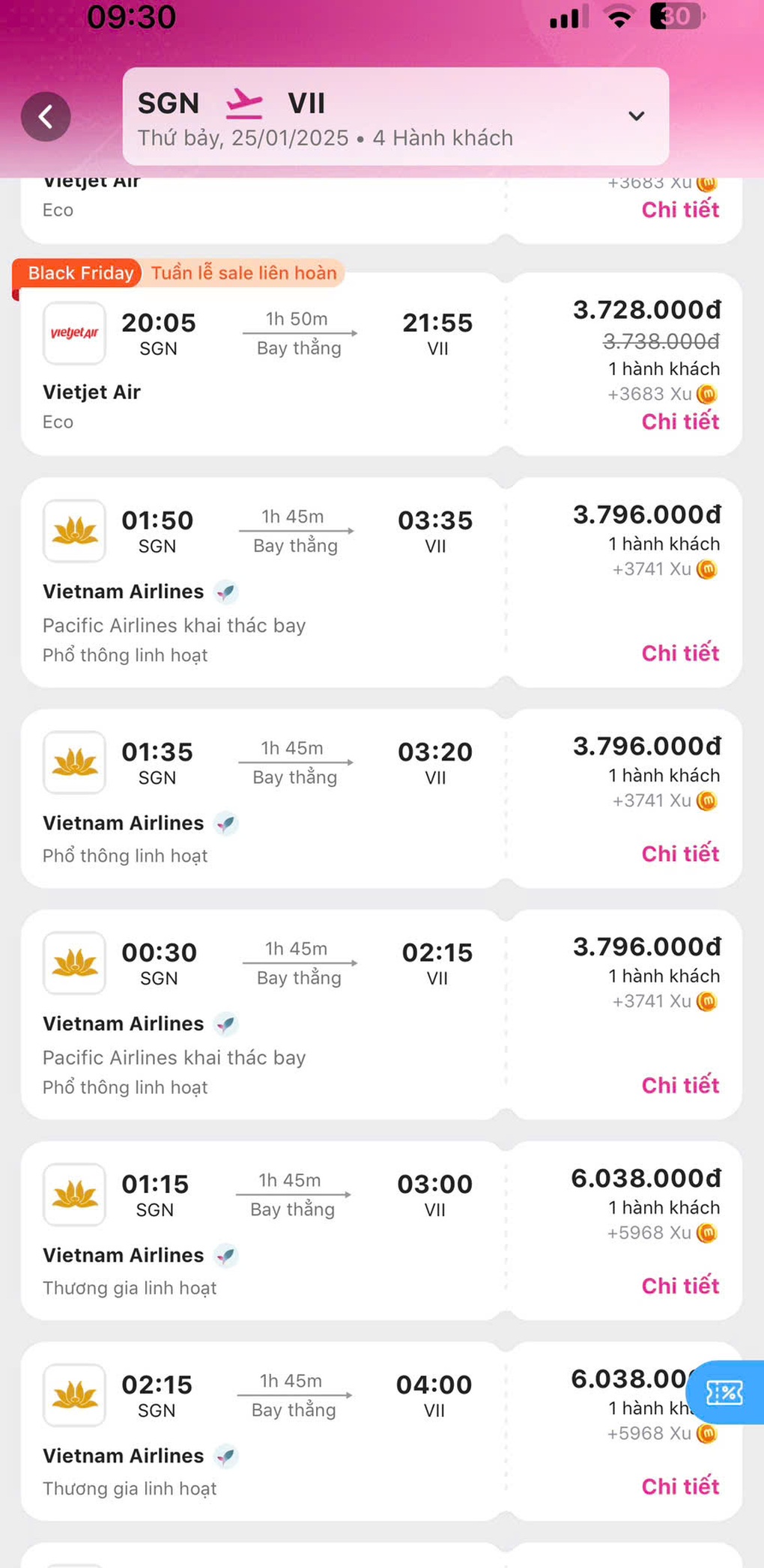Viewport: 764px width, 1568px height.
Task: Show Chi tiết for the 00:30 flight
Action: 680,1085
